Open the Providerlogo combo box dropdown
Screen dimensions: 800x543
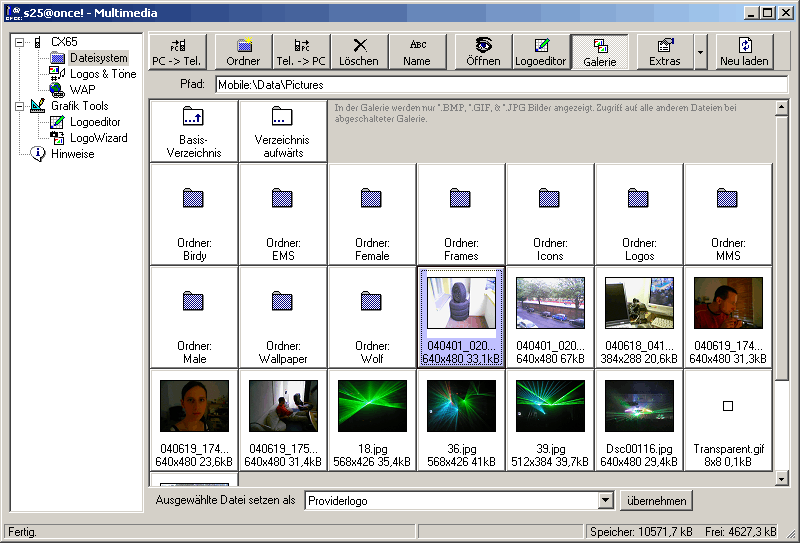pos(605,500)
